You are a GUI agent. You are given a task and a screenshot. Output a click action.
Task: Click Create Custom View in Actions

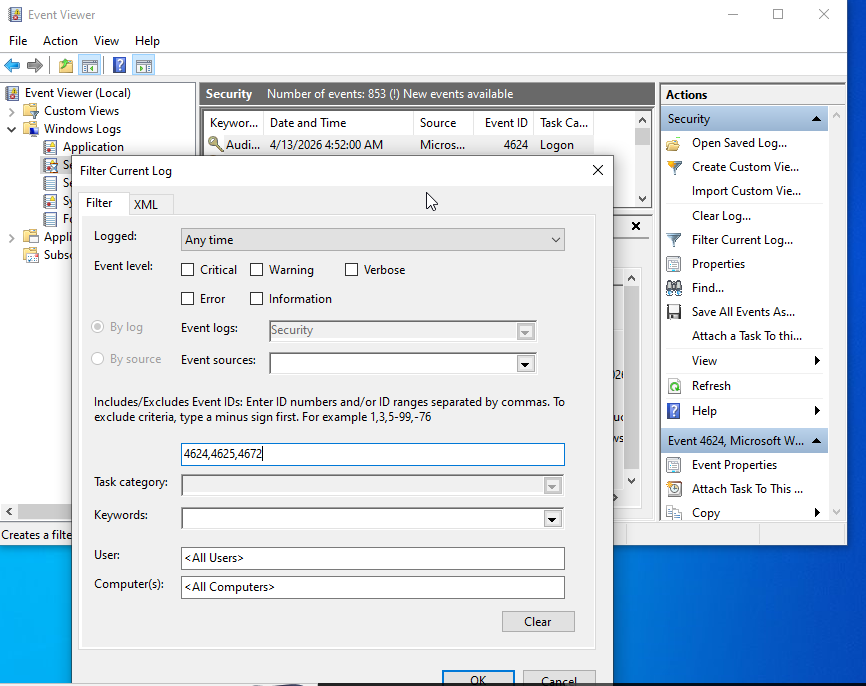pyautogui.click(x=744, y=167)
